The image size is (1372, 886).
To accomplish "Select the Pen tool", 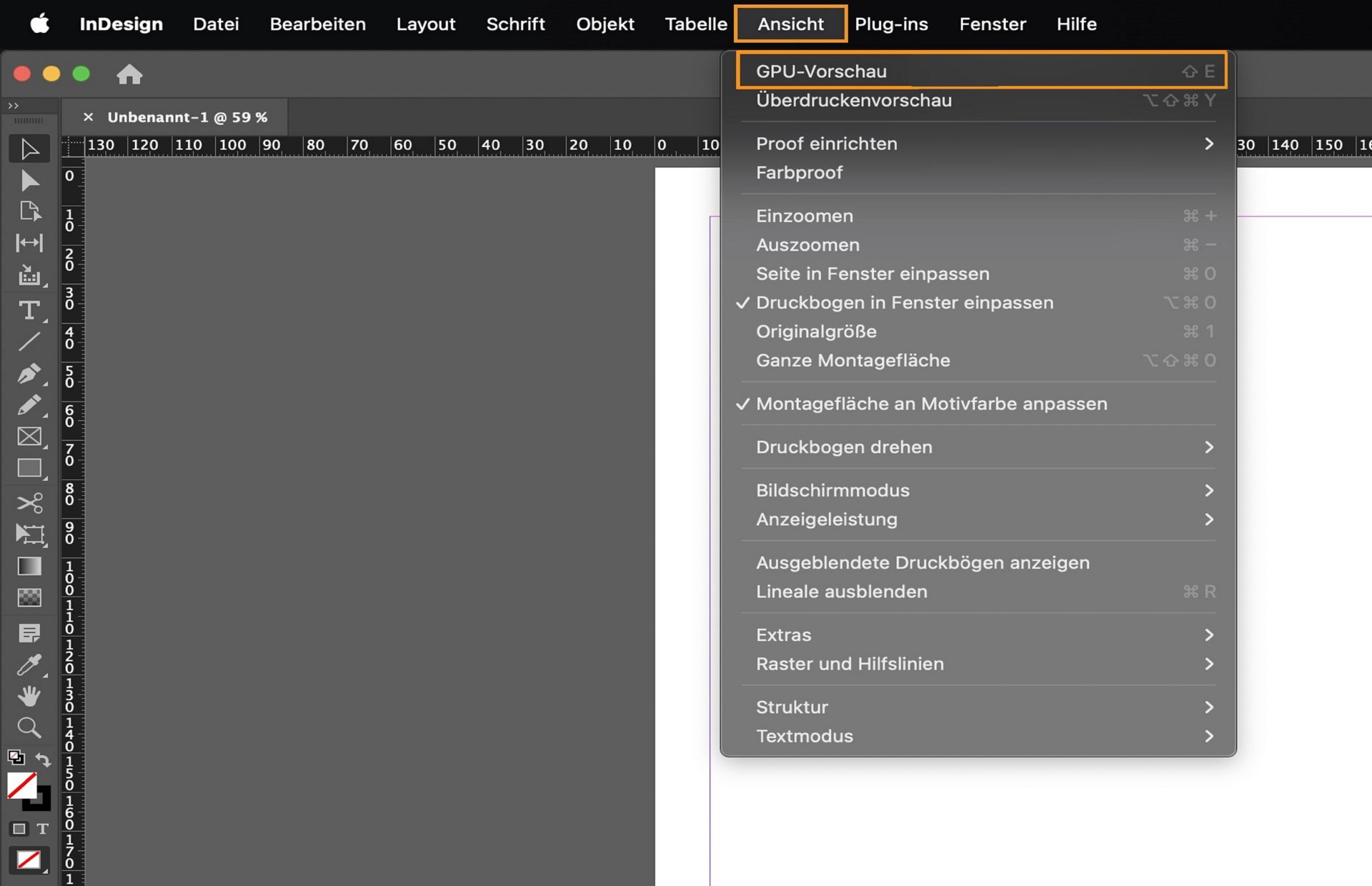I will 29,374.
